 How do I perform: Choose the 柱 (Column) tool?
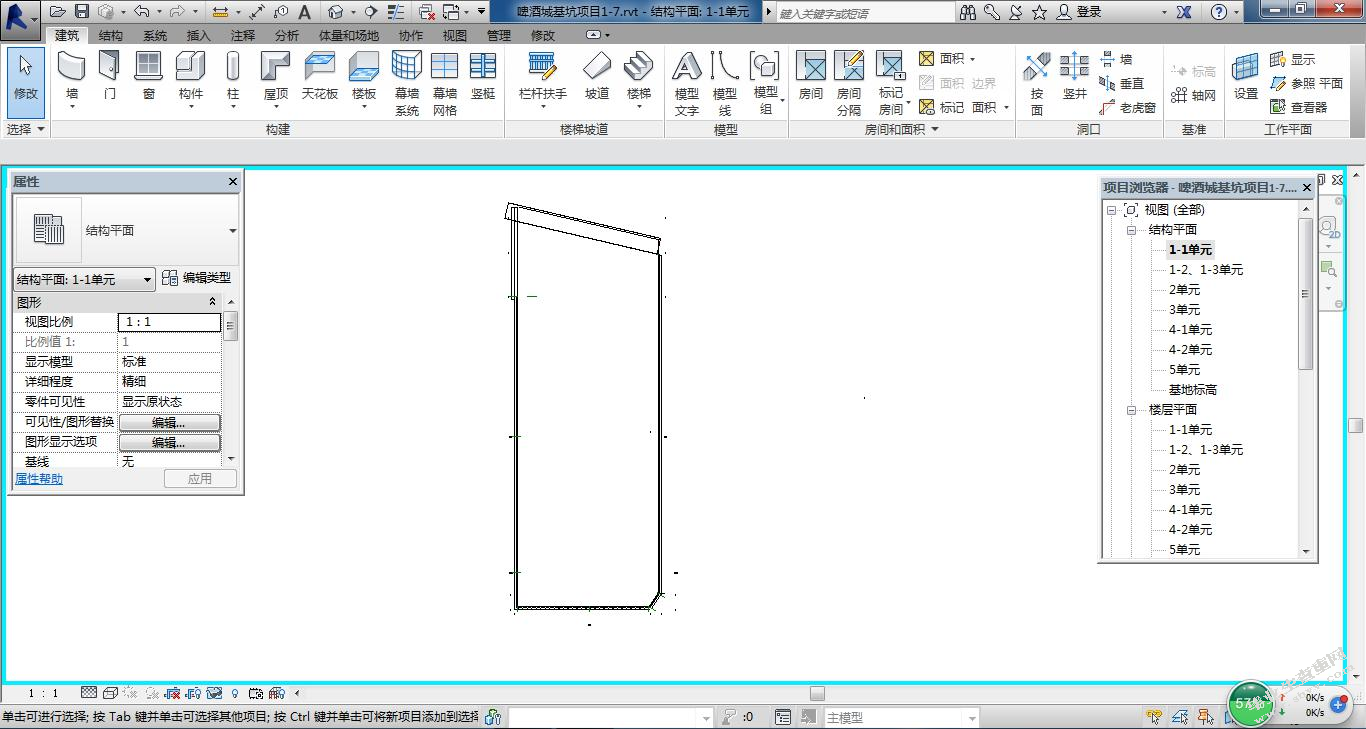(x=233, y=78)
